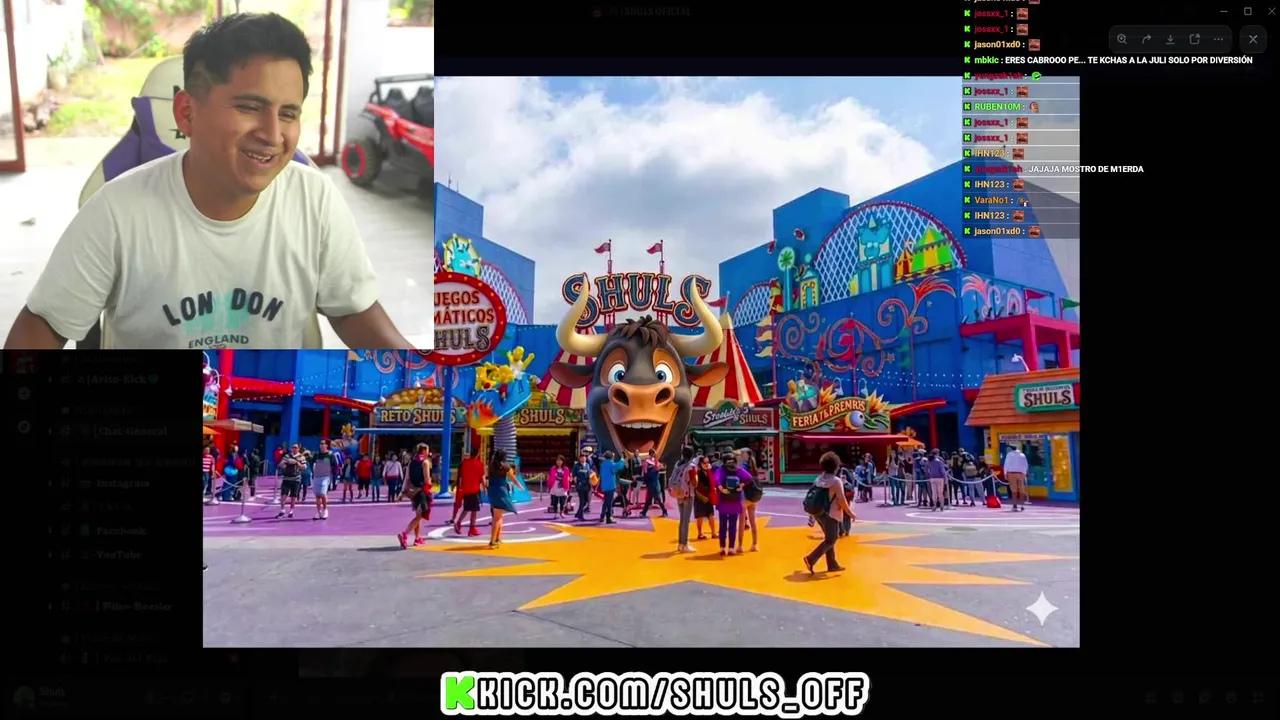Click the enlarged Shuls theme park image
This screenshot has height=720, width=1280.
coord(641,362)
